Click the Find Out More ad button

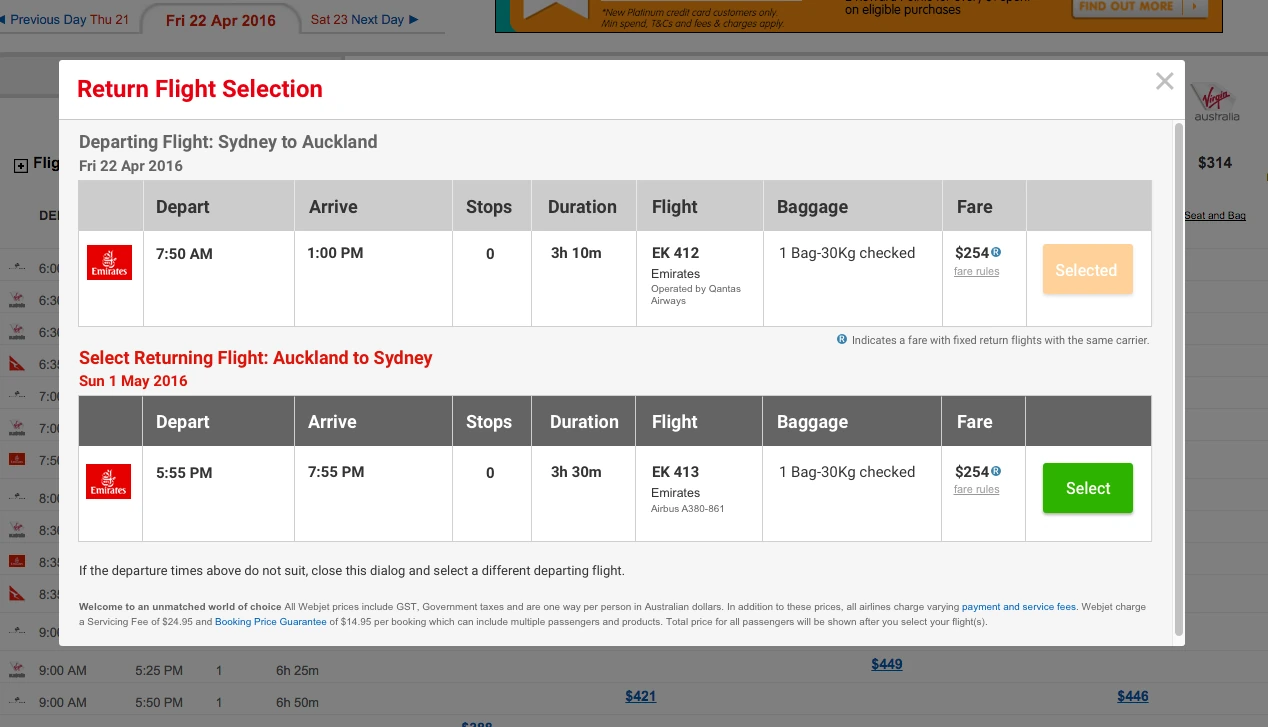1140,7
